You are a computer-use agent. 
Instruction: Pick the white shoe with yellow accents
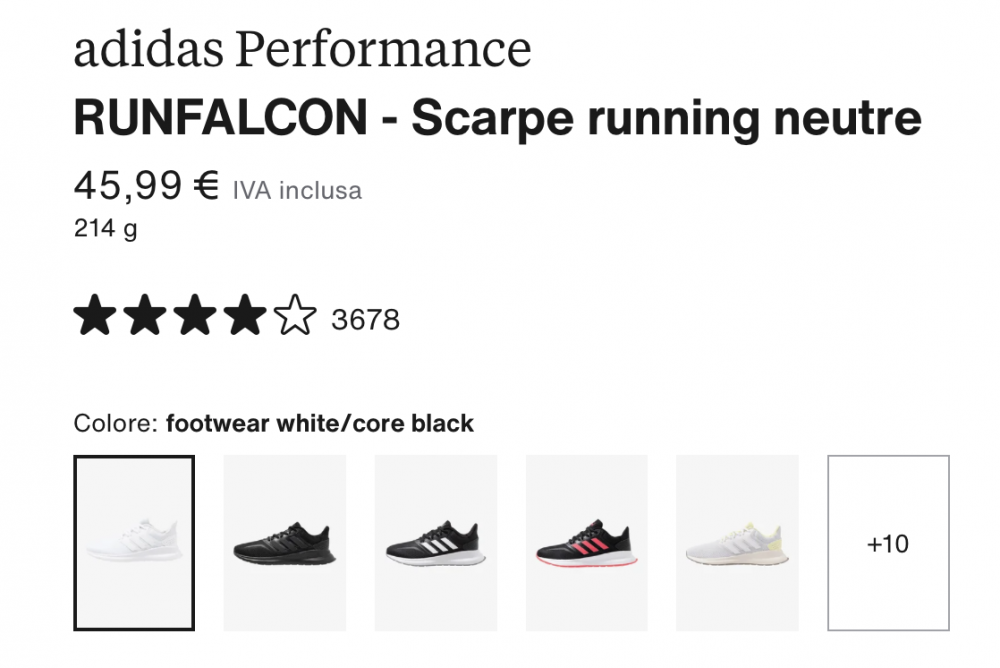tap(737, 543)
